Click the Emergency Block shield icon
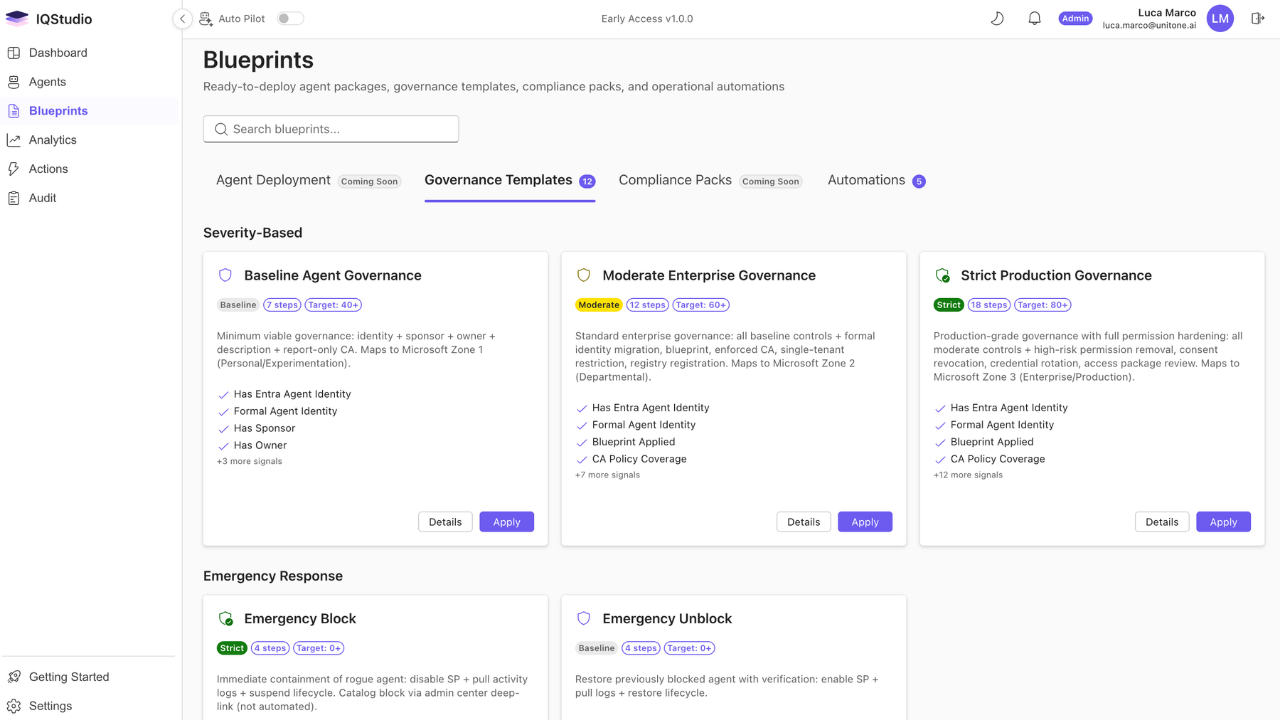 click(x=225, y=619)
